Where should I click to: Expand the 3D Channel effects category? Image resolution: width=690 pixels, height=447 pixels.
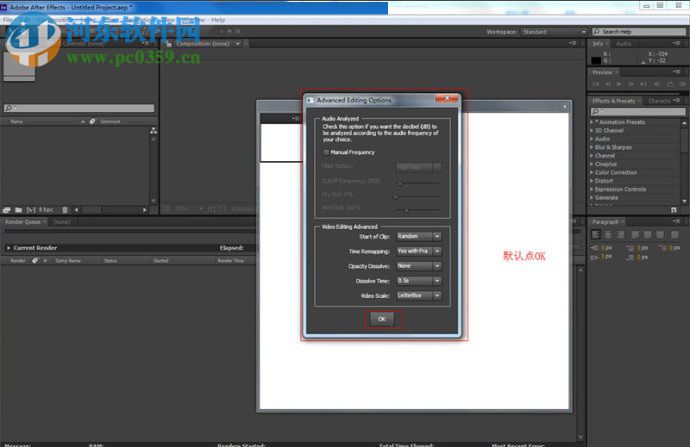[592, 130]
